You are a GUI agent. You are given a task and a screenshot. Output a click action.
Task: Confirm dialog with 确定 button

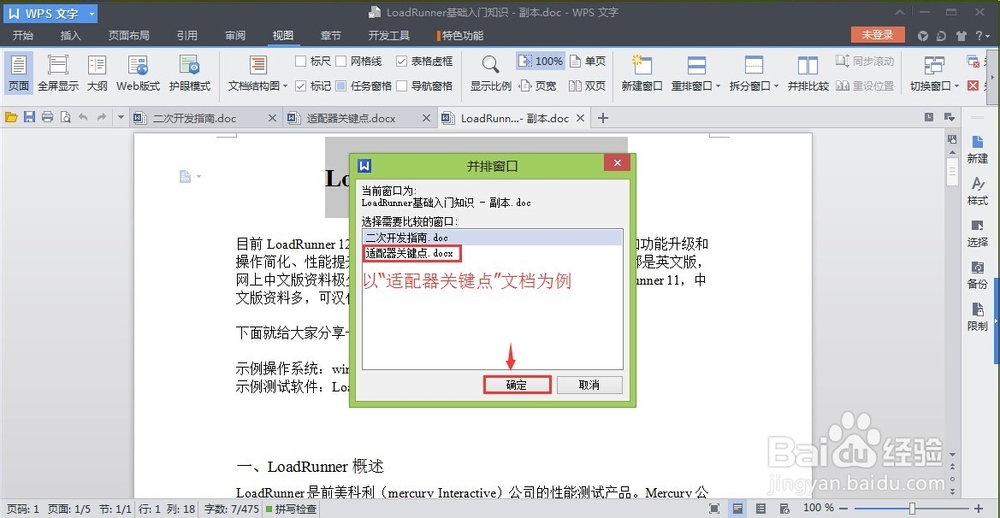tap(517, 385)
